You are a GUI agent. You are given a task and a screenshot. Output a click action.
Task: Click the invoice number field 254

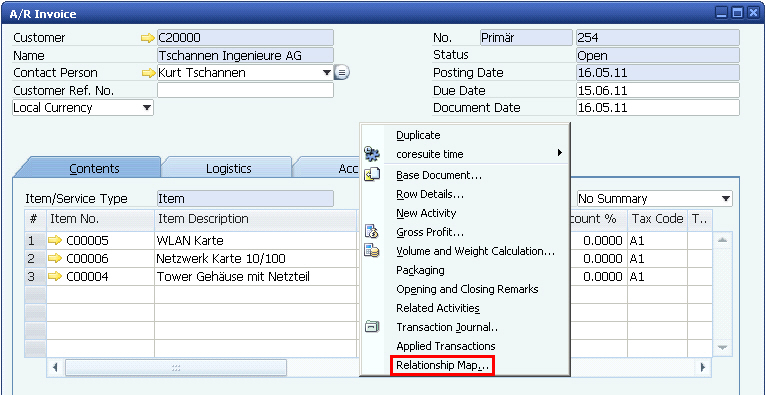(x=658, y=38)
